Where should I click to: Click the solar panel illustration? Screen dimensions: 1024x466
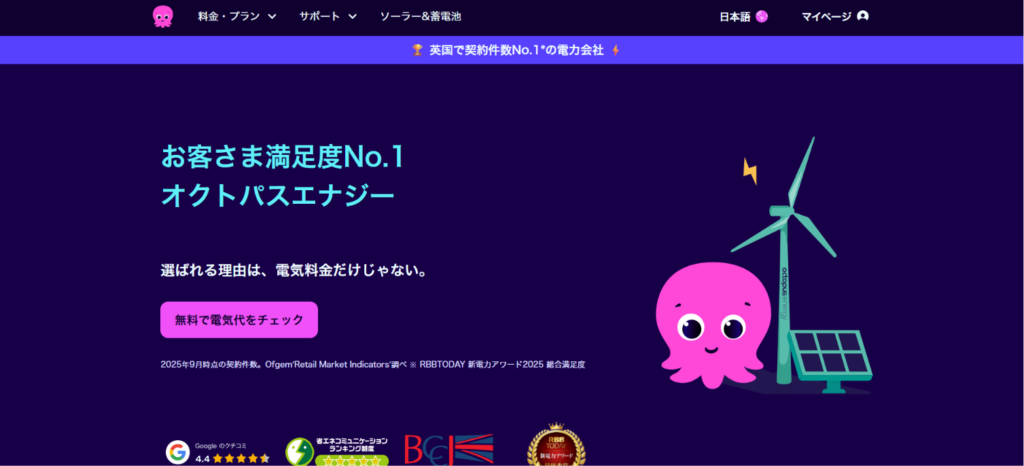point(831,360)
